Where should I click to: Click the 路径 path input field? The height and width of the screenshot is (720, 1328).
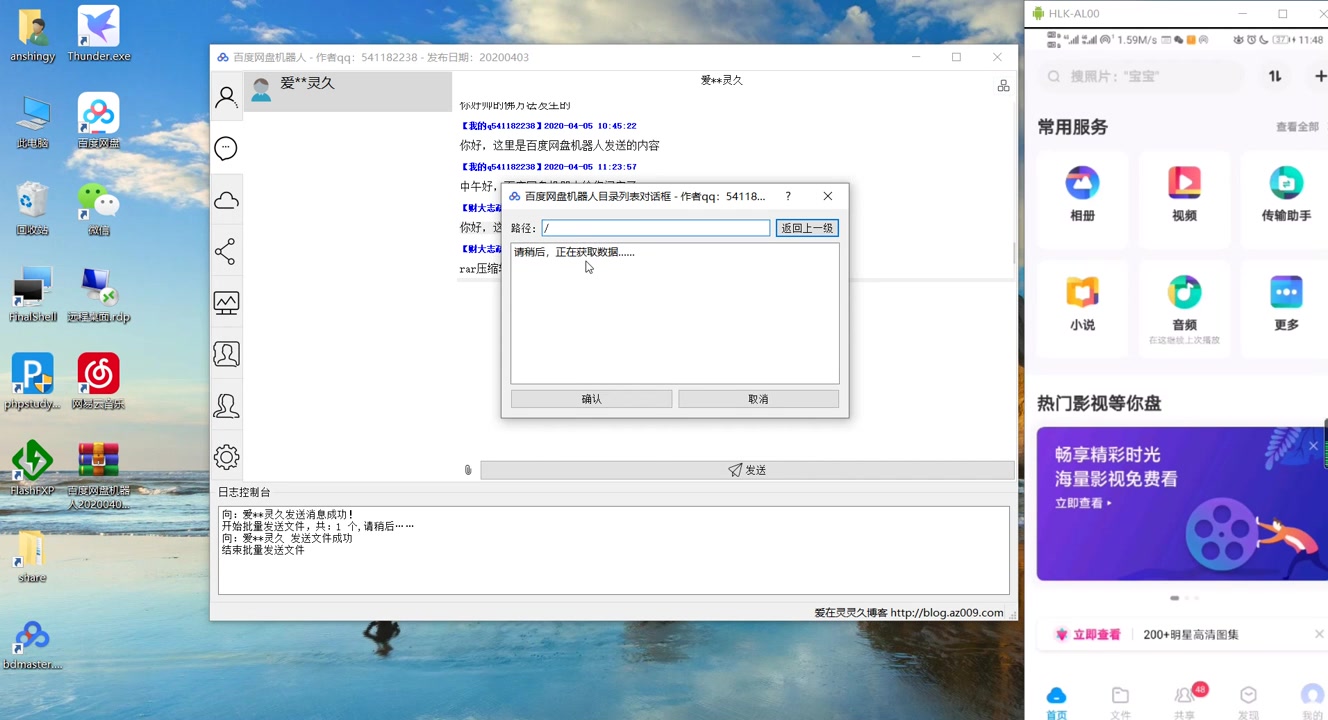tap(656, 228)
